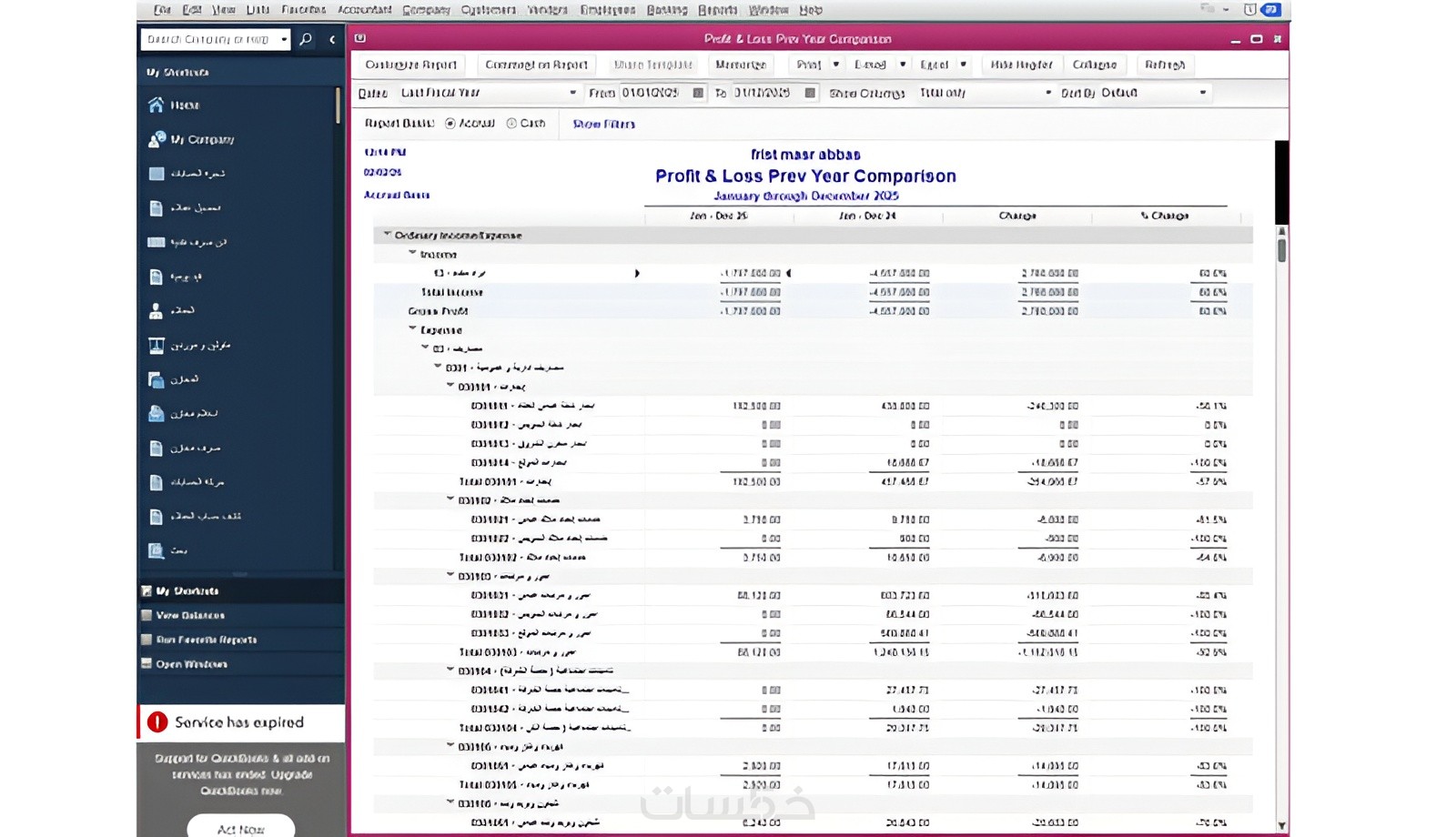This screenshot has width=1456, height=837.
Task: Open My Company from the sidebar
Action: point(190,139)
